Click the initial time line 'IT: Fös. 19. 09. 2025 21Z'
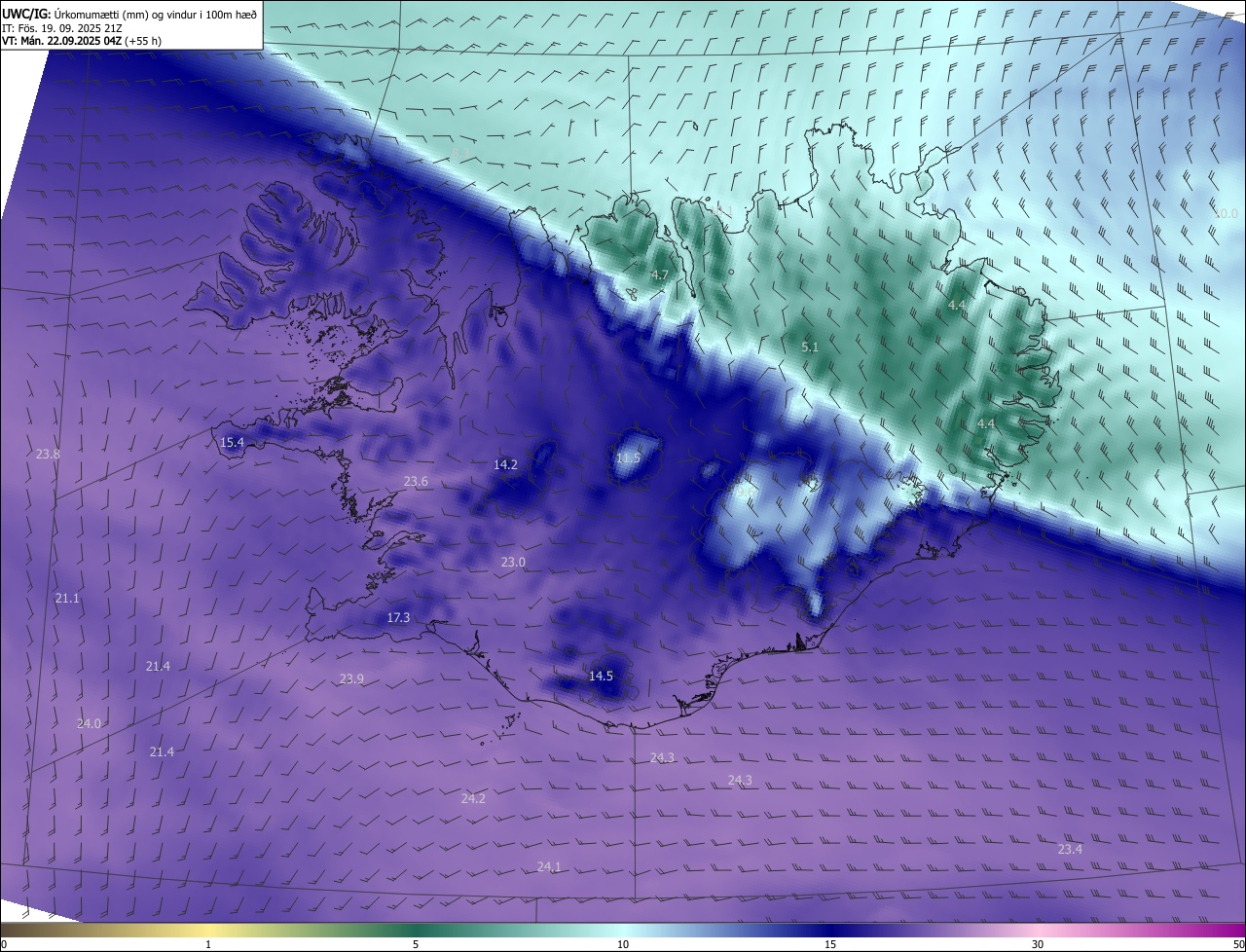Screen dimensions: 1246x952 [x=61, y=27]
